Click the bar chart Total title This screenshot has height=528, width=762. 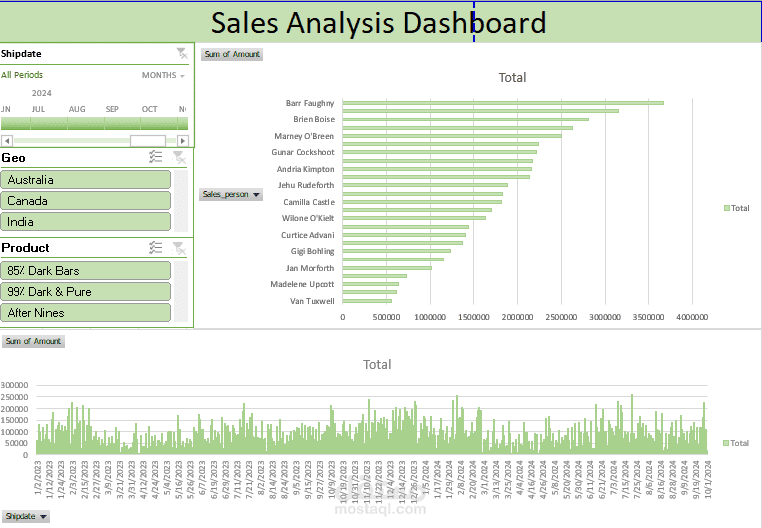click(x=512, y=77)
